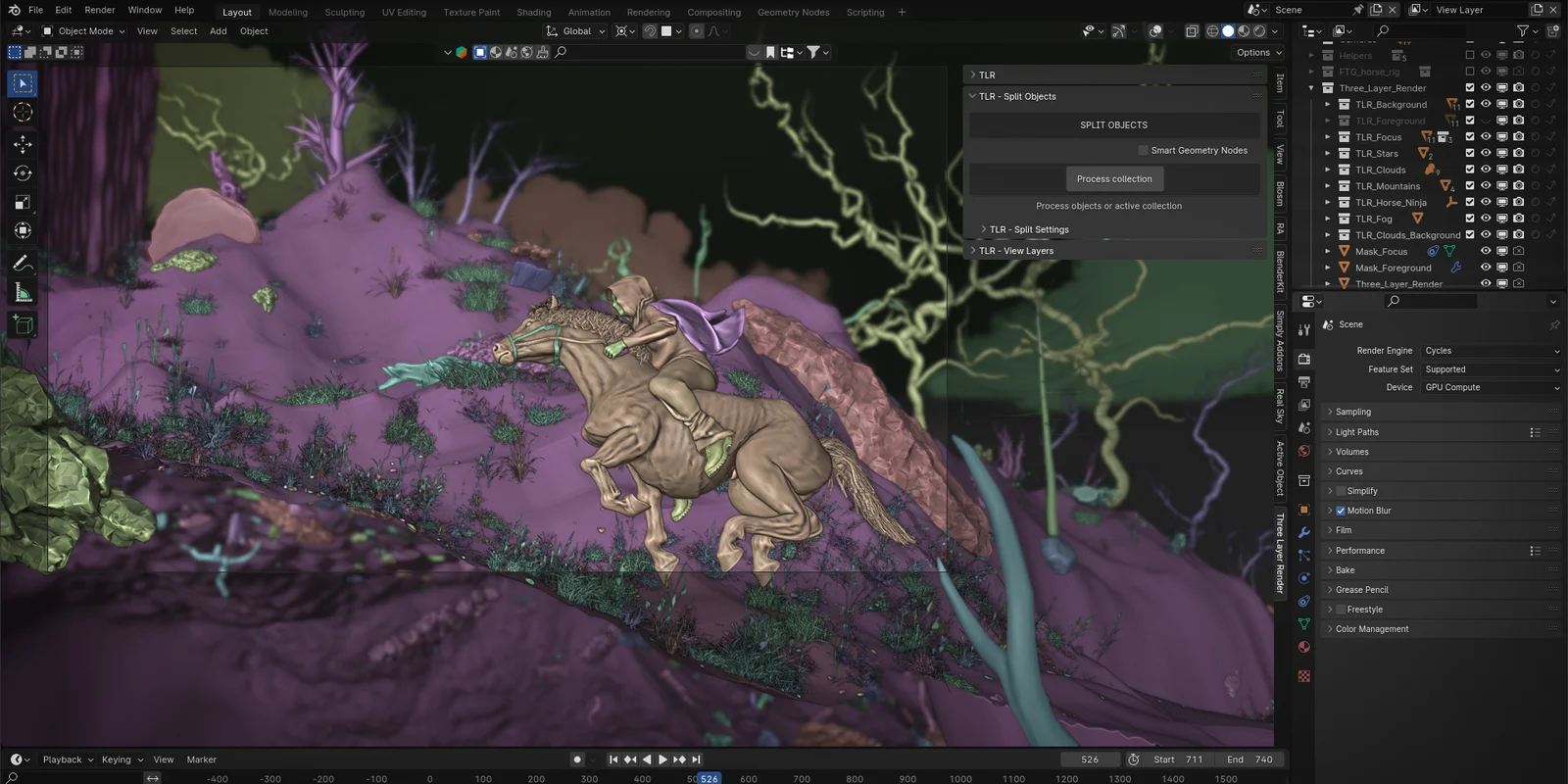
Task: Expand the TLR_Horse_Ninja collection tree
Action: pyautogui.click(x=1328, y=202)
